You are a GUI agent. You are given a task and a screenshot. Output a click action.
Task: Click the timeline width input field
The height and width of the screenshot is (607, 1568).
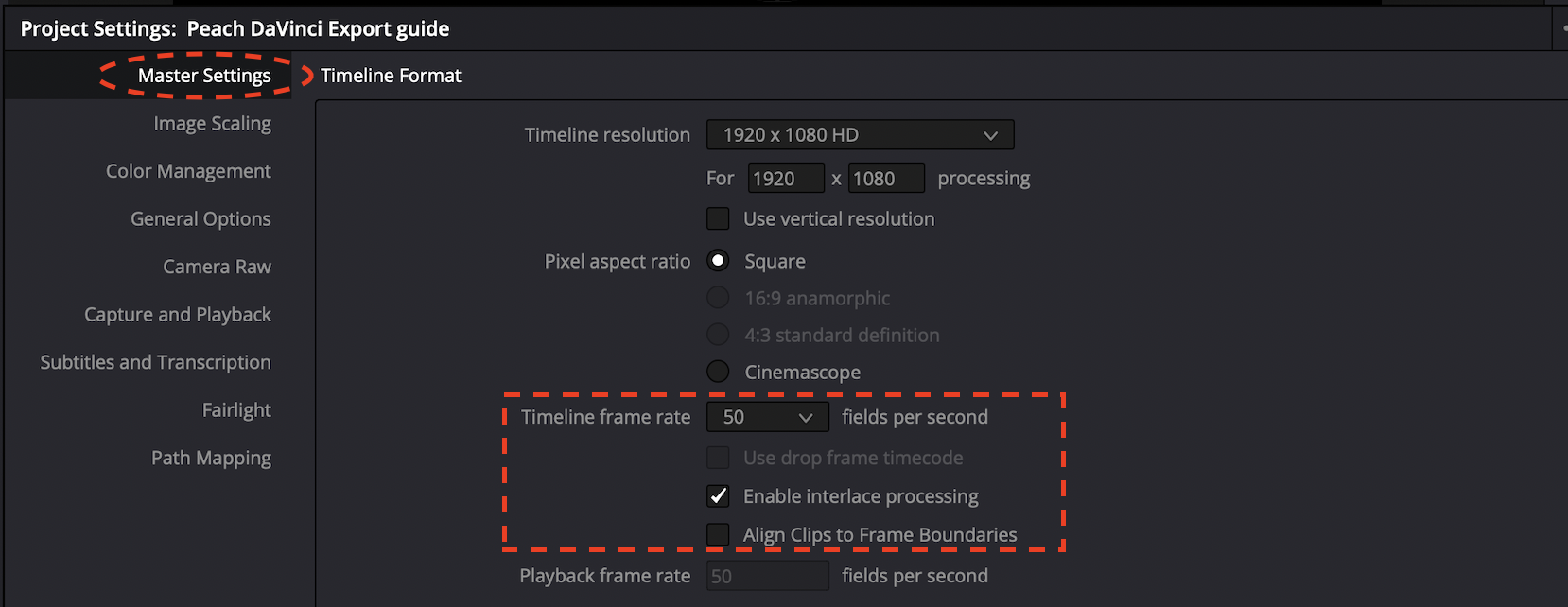(785, 179)
